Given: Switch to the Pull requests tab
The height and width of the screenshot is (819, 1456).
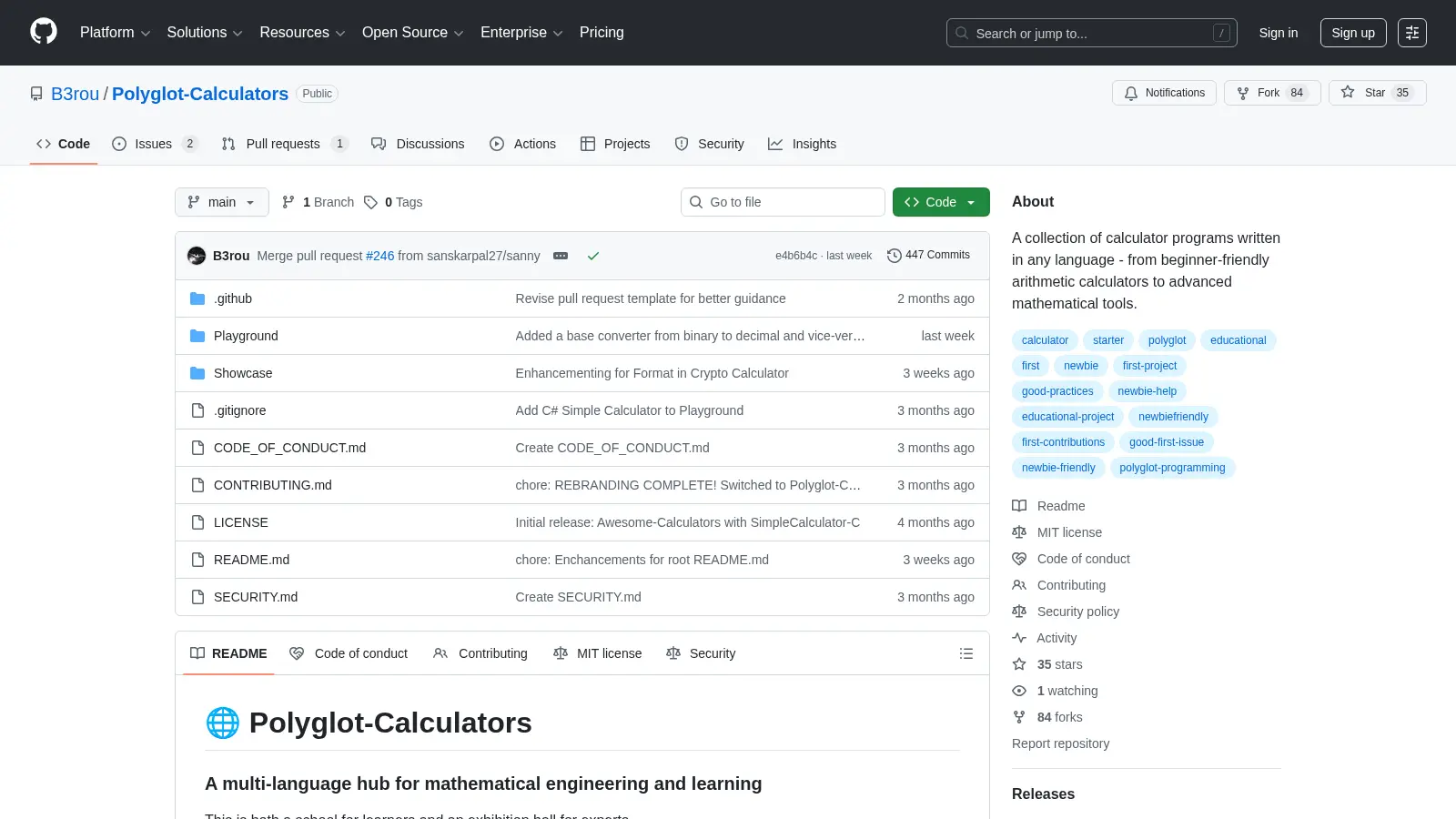Looking at the screenshot, I should pyautogui.click(x=284, y=144).
